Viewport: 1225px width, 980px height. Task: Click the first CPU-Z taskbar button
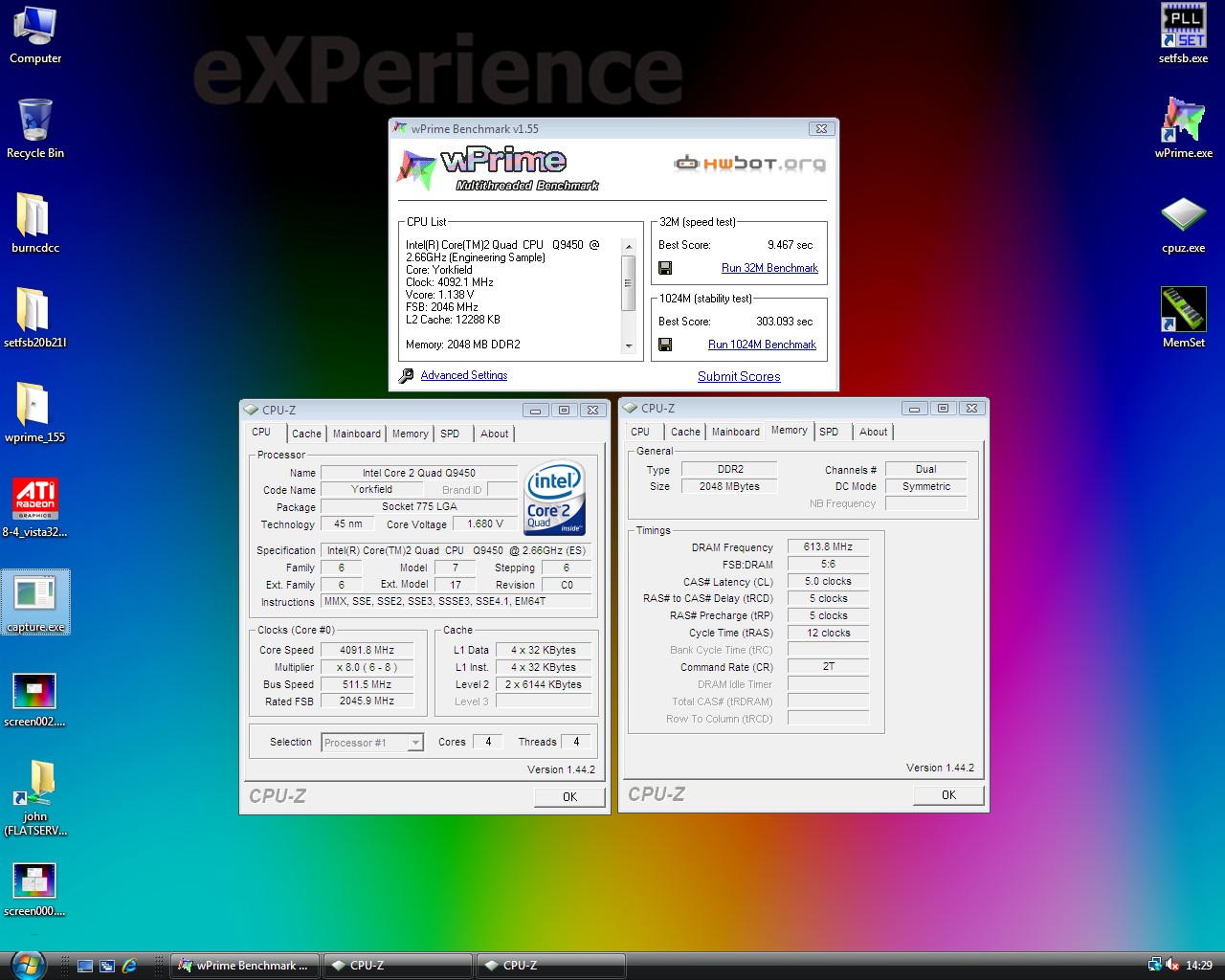398,966
